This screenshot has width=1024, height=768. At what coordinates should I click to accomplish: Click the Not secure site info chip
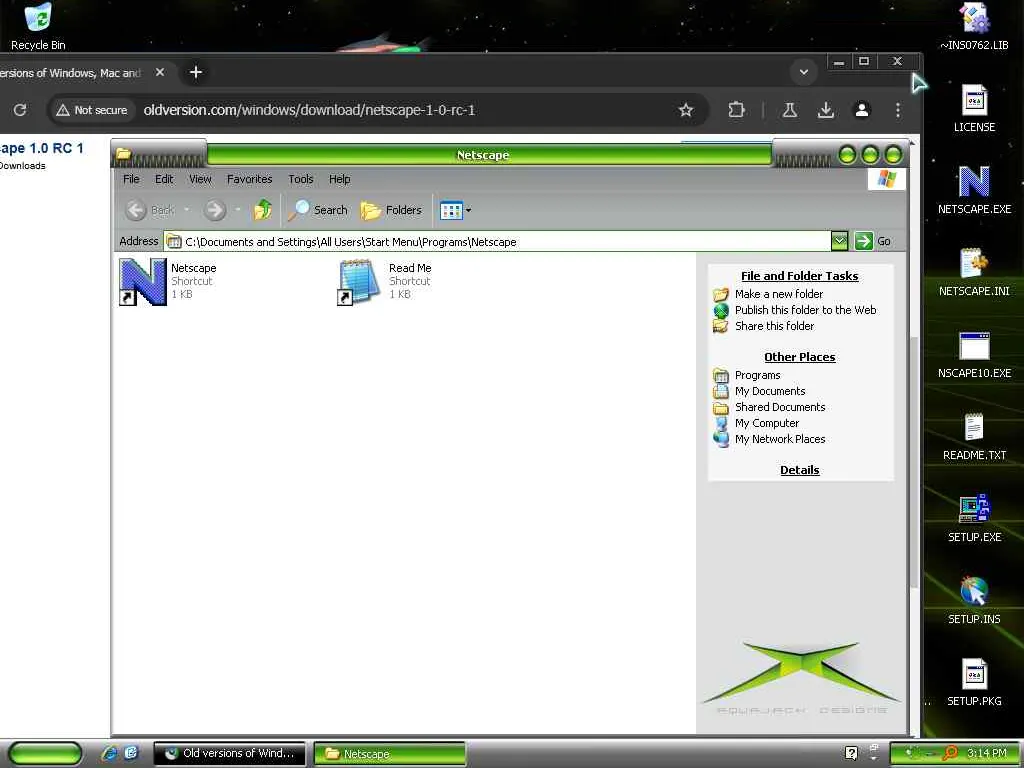91,110
